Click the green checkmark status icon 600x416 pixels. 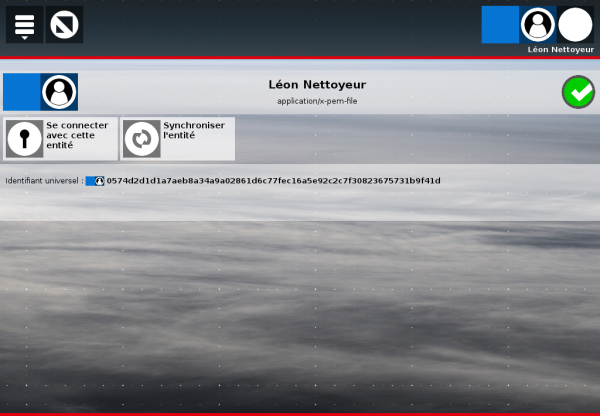[578, 92]
